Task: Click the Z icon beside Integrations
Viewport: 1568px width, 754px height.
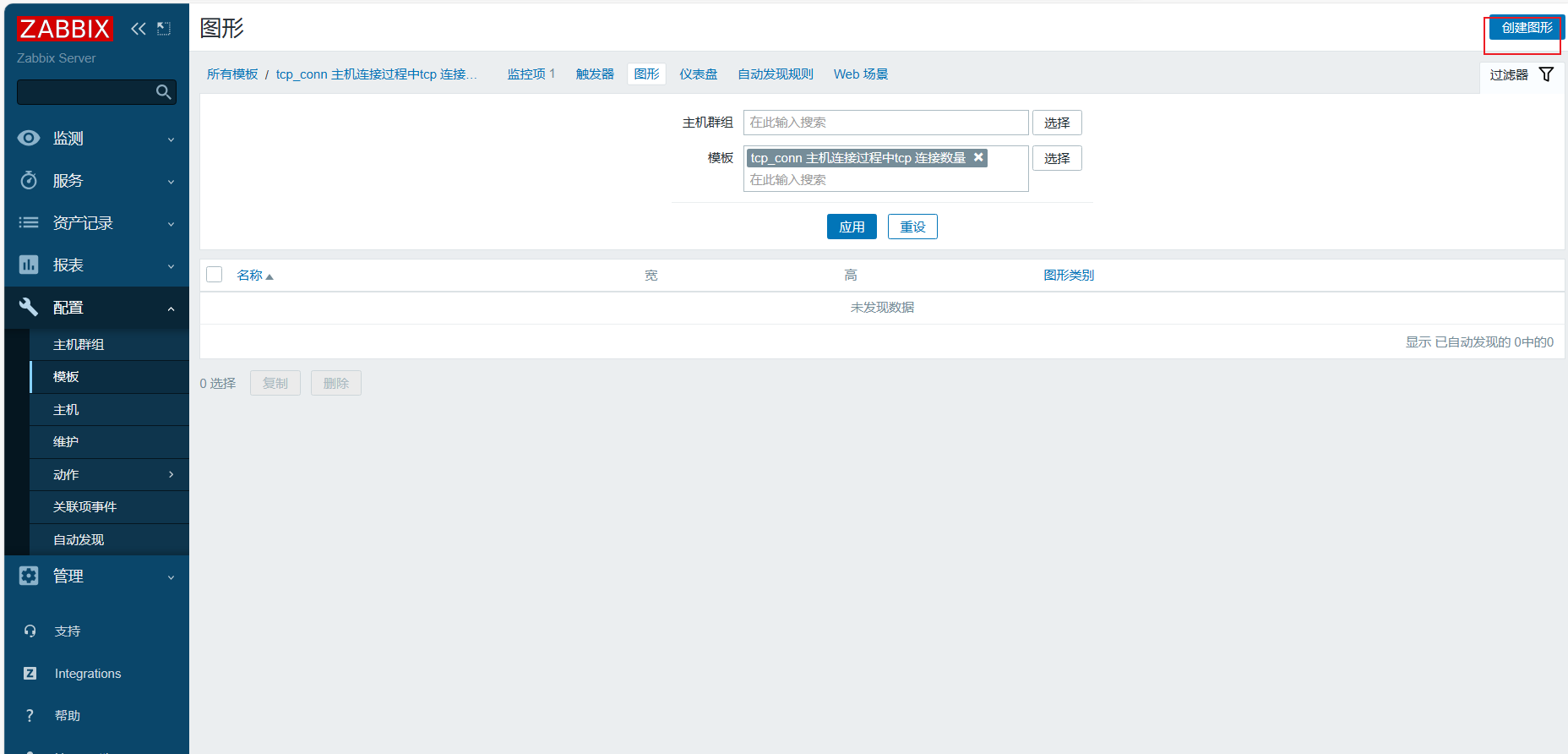Action: tap(30, 673)
